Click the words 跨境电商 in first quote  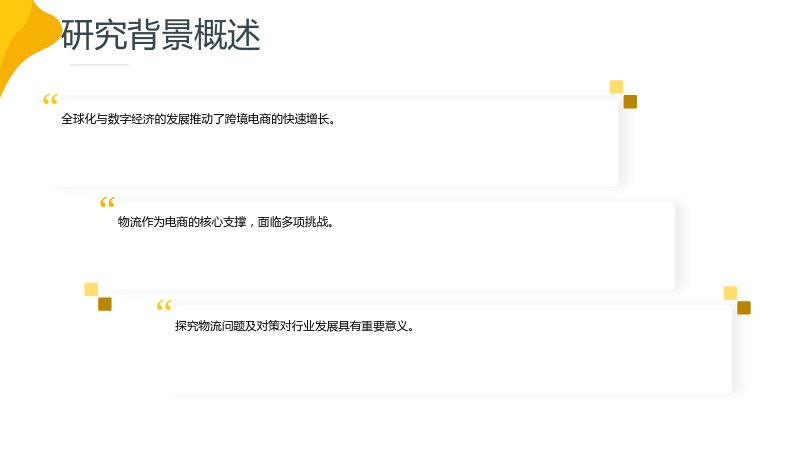pyautogui.click(x=247, y=119)
